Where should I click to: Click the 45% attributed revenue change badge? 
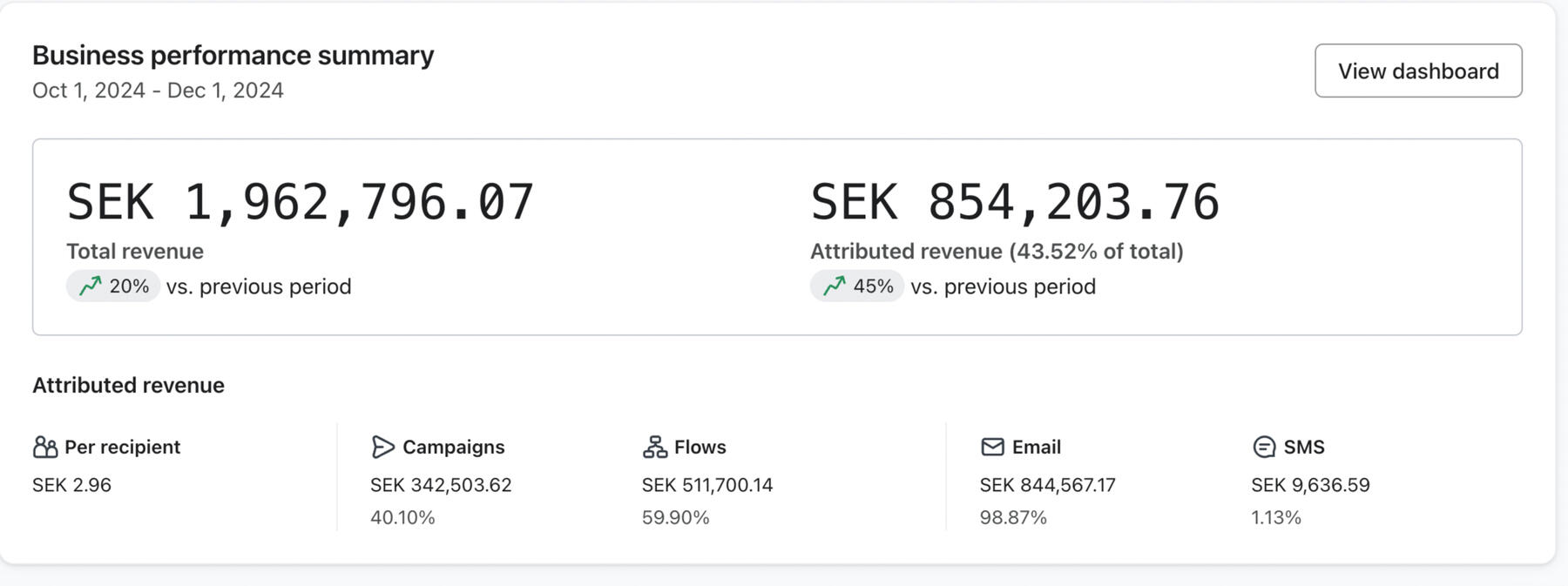click(x=857, y=286)
